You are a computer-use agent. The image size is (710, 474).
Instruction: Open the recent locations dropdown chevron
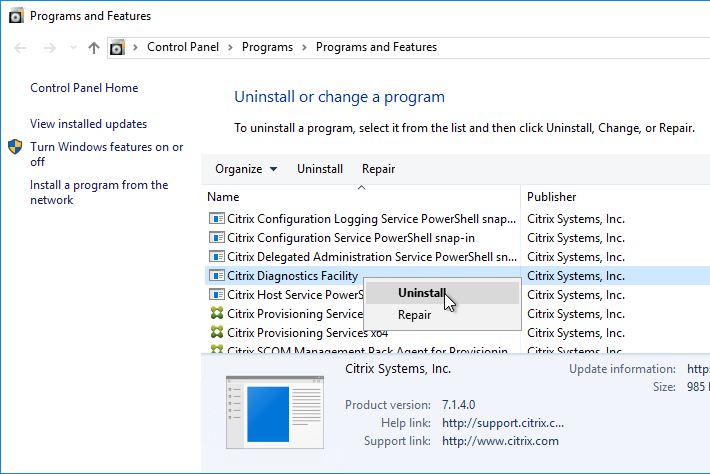[73, 48]
